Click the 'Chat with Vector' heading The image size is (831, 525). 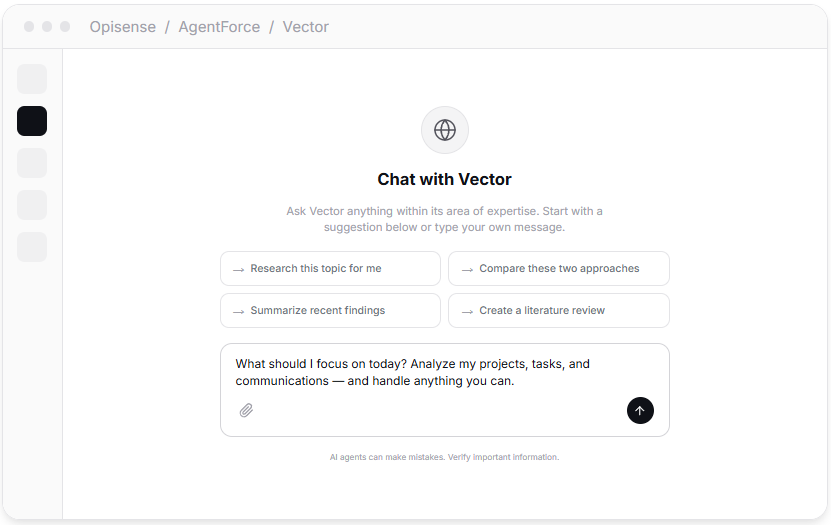[444, 180]
